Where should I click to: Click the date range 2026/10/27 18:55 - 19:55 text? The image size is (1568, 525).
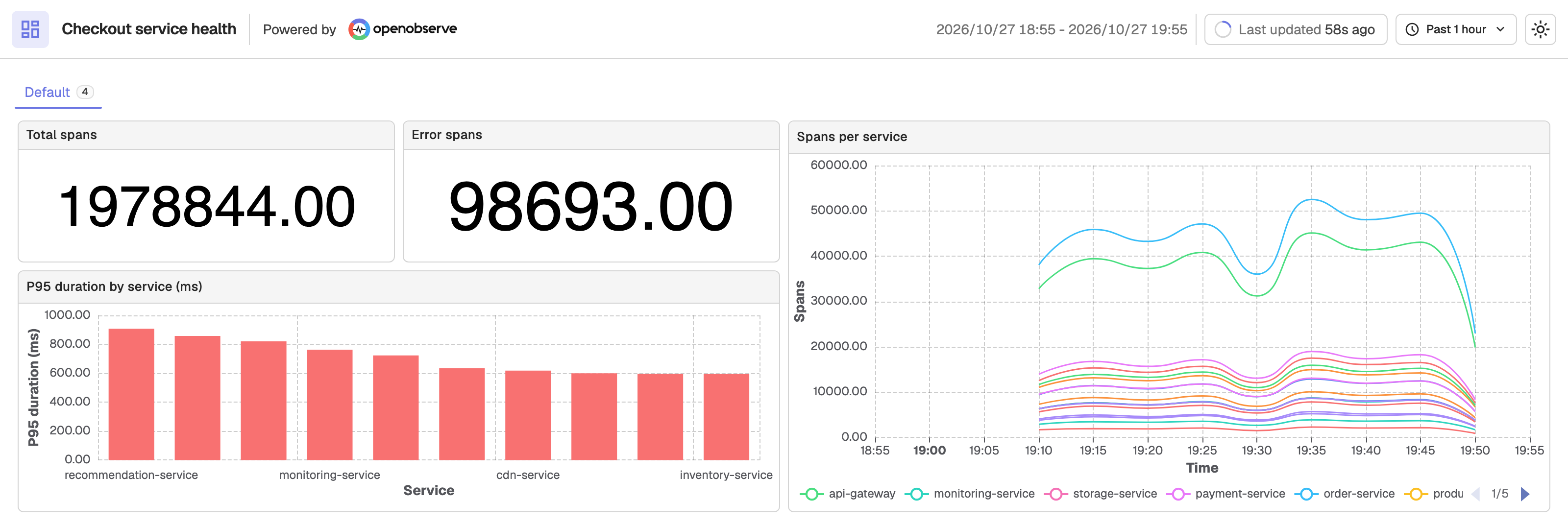coord(1061,29)
